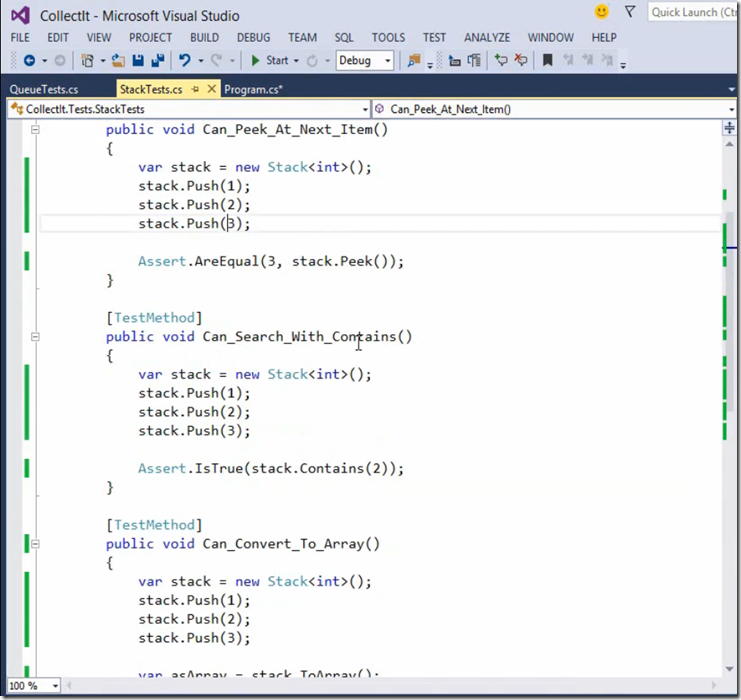This screenshot has width=741, height=700.
Task: Open the TEAM menu
Action: [x=302, y=37]
